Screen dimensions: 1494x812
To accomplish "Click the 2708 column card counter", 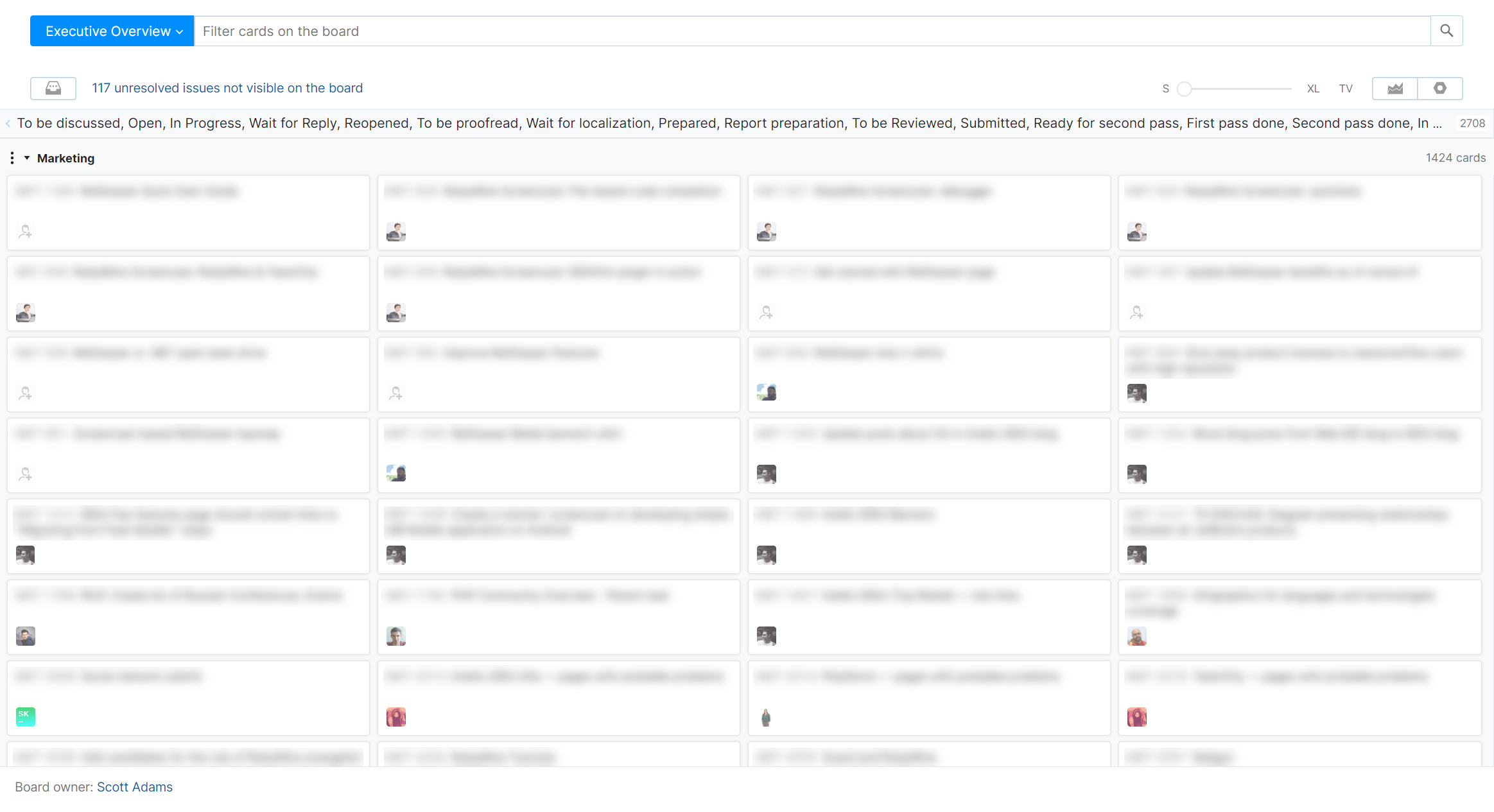I will point(1472,123).
